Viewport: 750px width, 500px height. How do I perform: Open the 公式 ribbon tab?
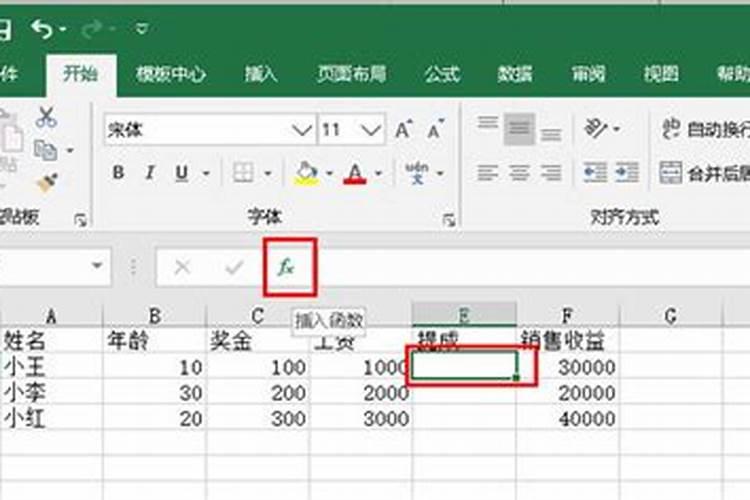441,74
